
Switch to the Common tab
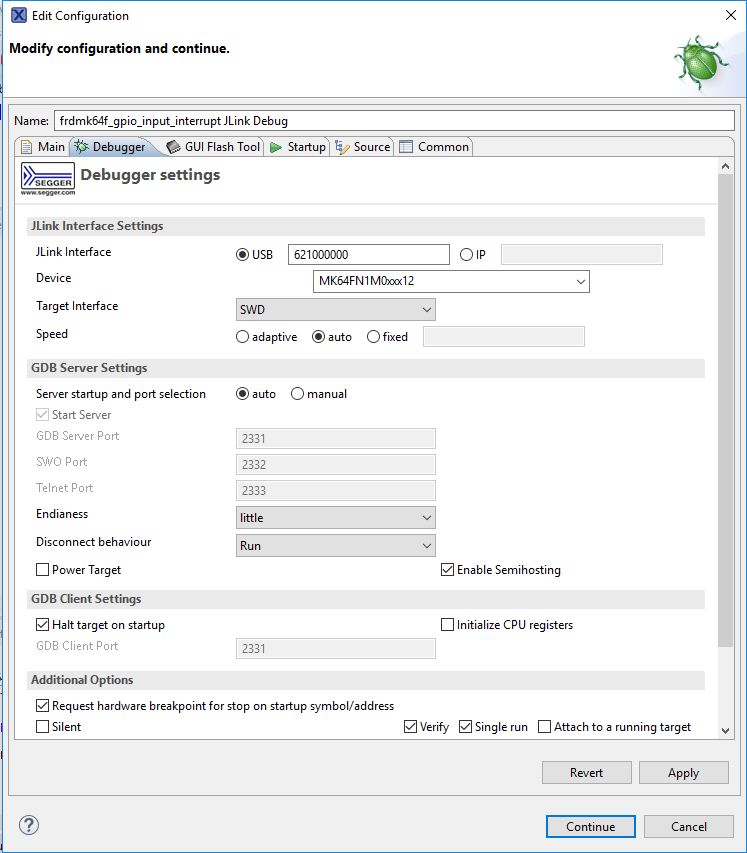click(x=434, y=147)
